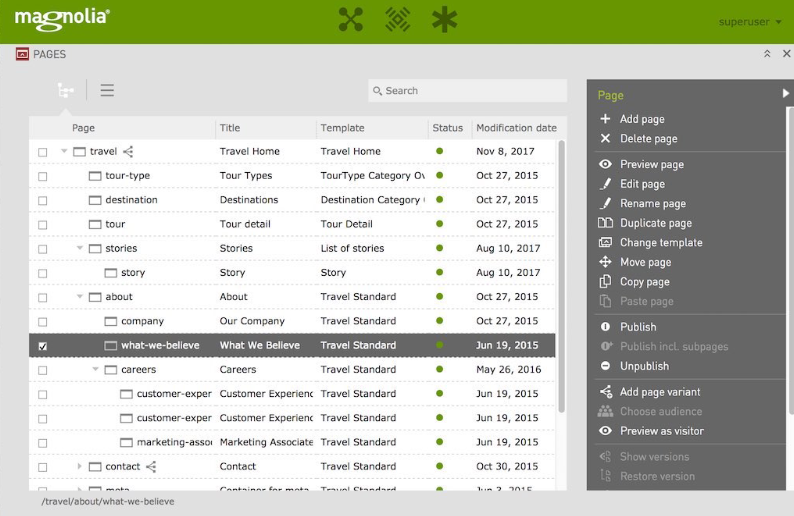This screenshot has width=794, height=516.
Task: Open the Pulse icon in header
Action: pos(398,20)
